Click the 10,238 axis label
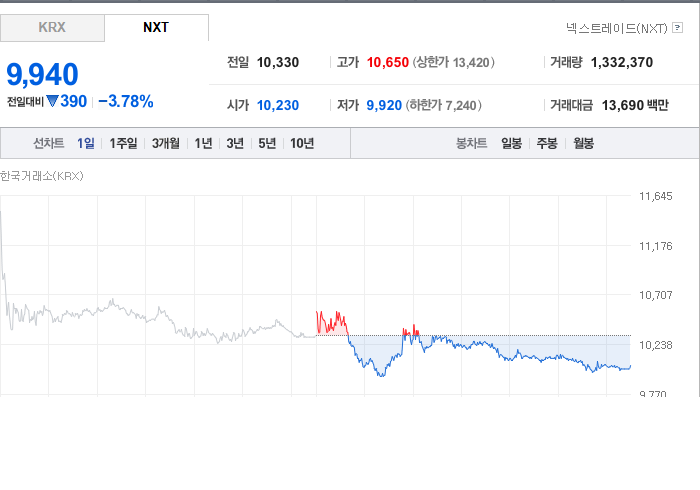This screenshot has width=700, height=490. 656,345
